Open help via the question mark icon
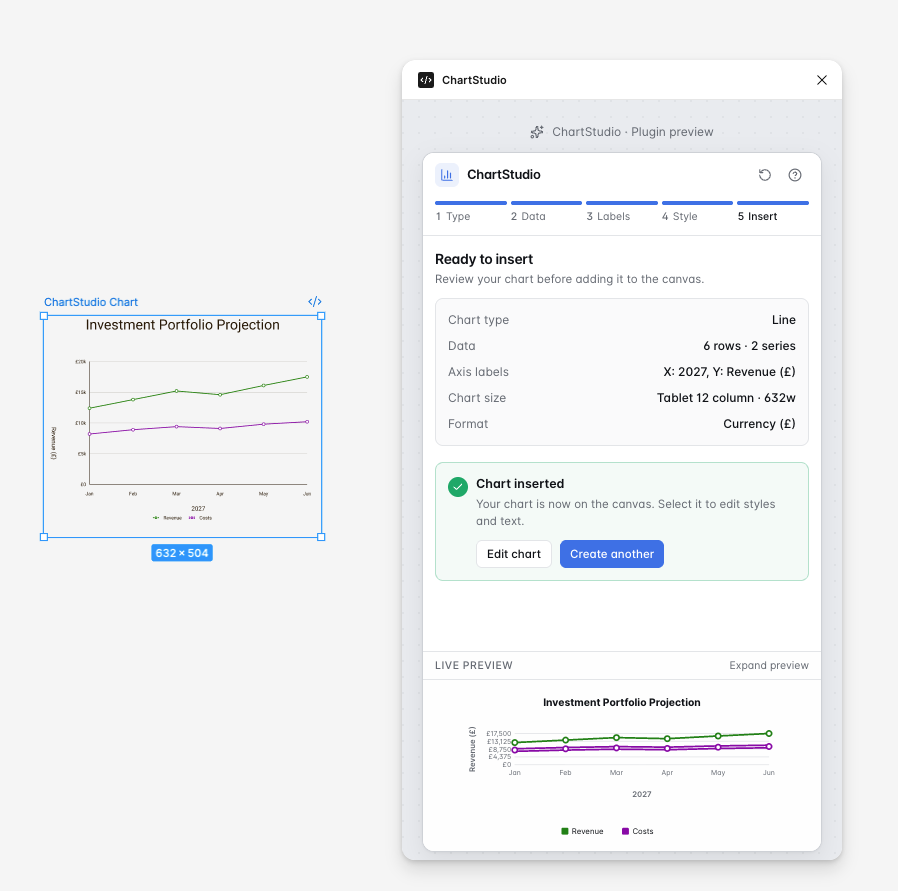Screen dimensions: 898x891 pyautogui.click(x=794, y=175)
